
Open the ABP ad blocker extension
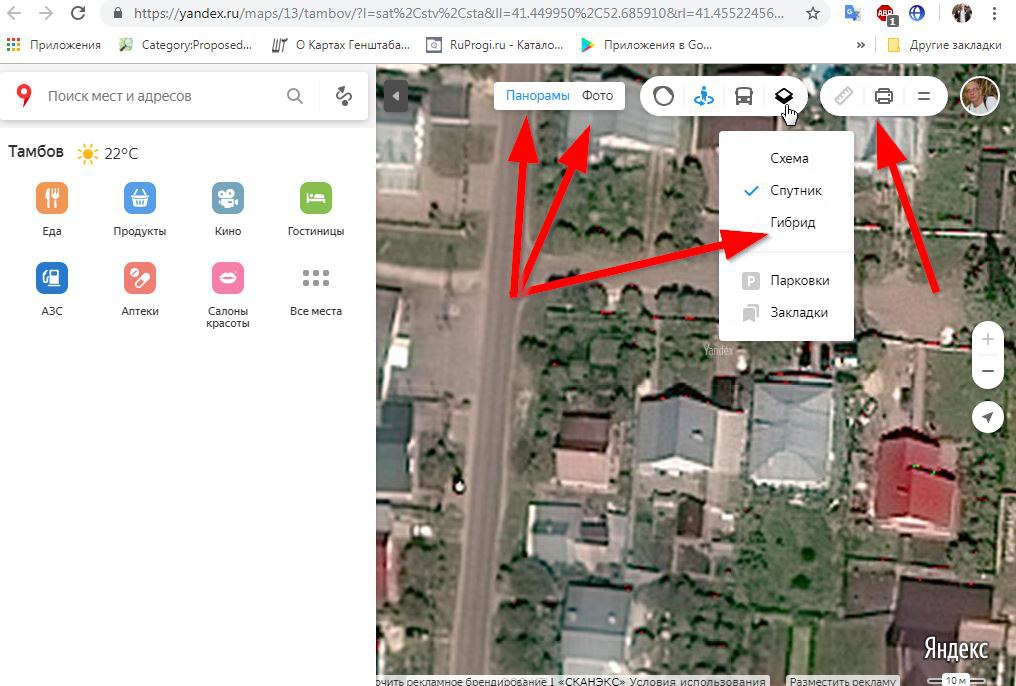(886, 14)
